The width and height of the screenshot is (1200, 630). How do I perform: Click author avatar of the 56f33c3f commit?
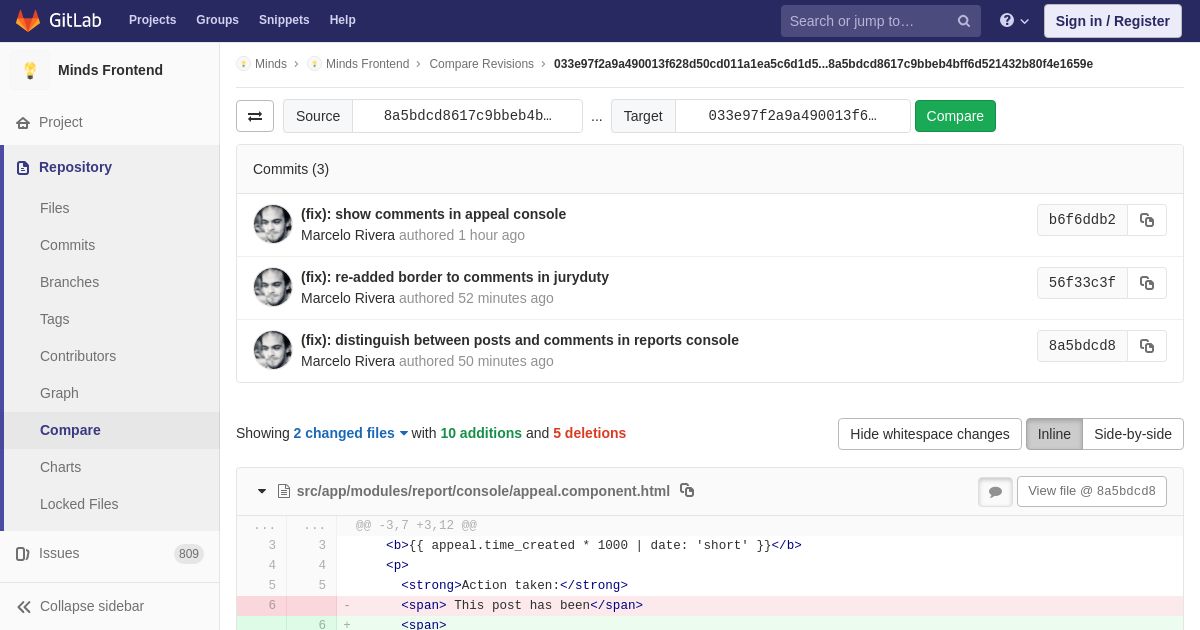[273, 287]
